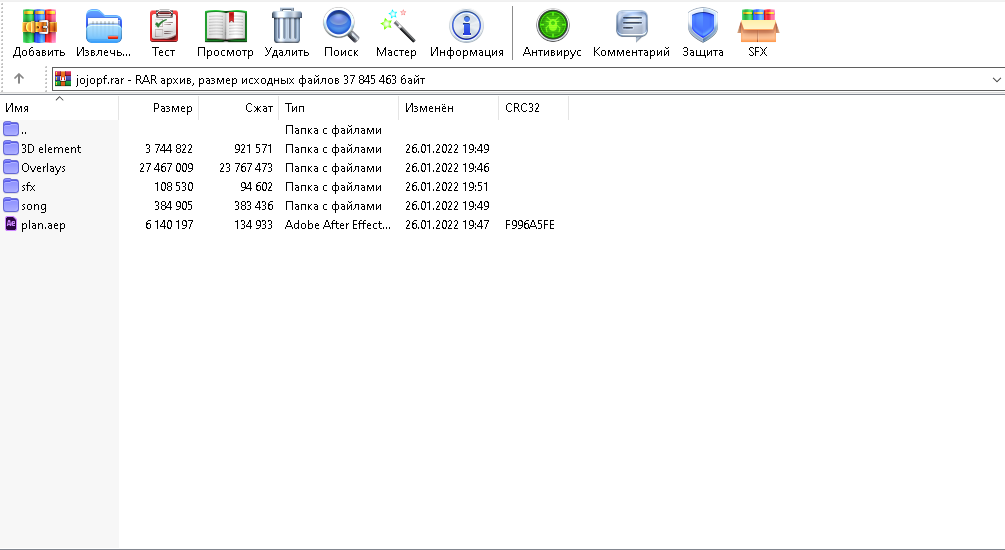Click size value 27 467 009
The height and width of the screenshot is (550, 1005).
(x=166, y=168)
